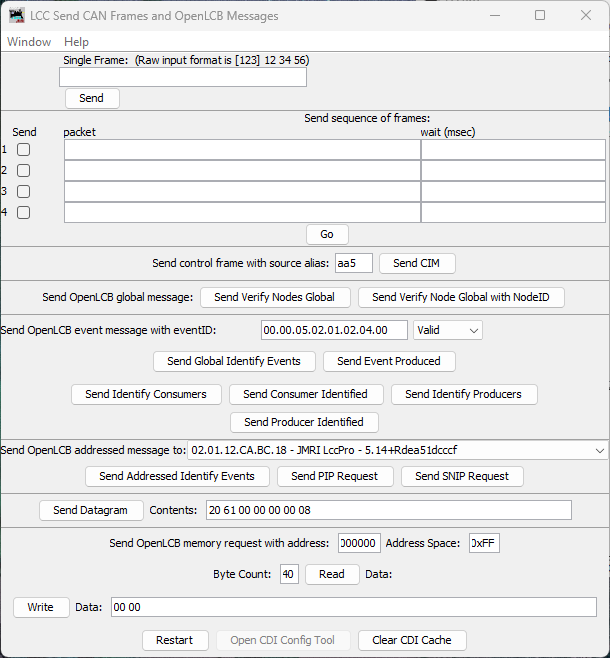Click Send Producer Identified
This screenshot has height=658, width=610.
[x=304, y=422]
